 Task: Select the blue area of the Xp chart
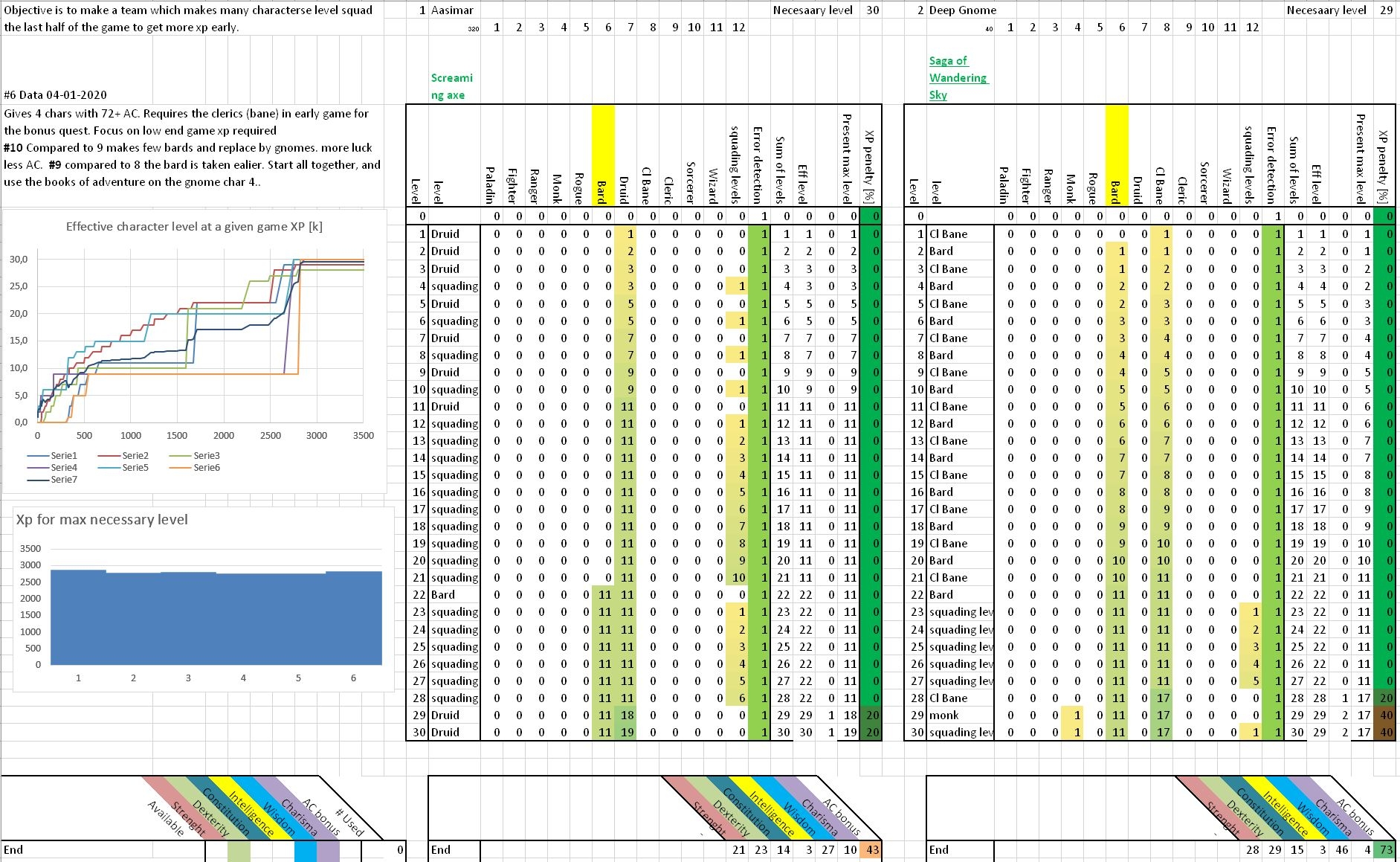tap(216, 617)
